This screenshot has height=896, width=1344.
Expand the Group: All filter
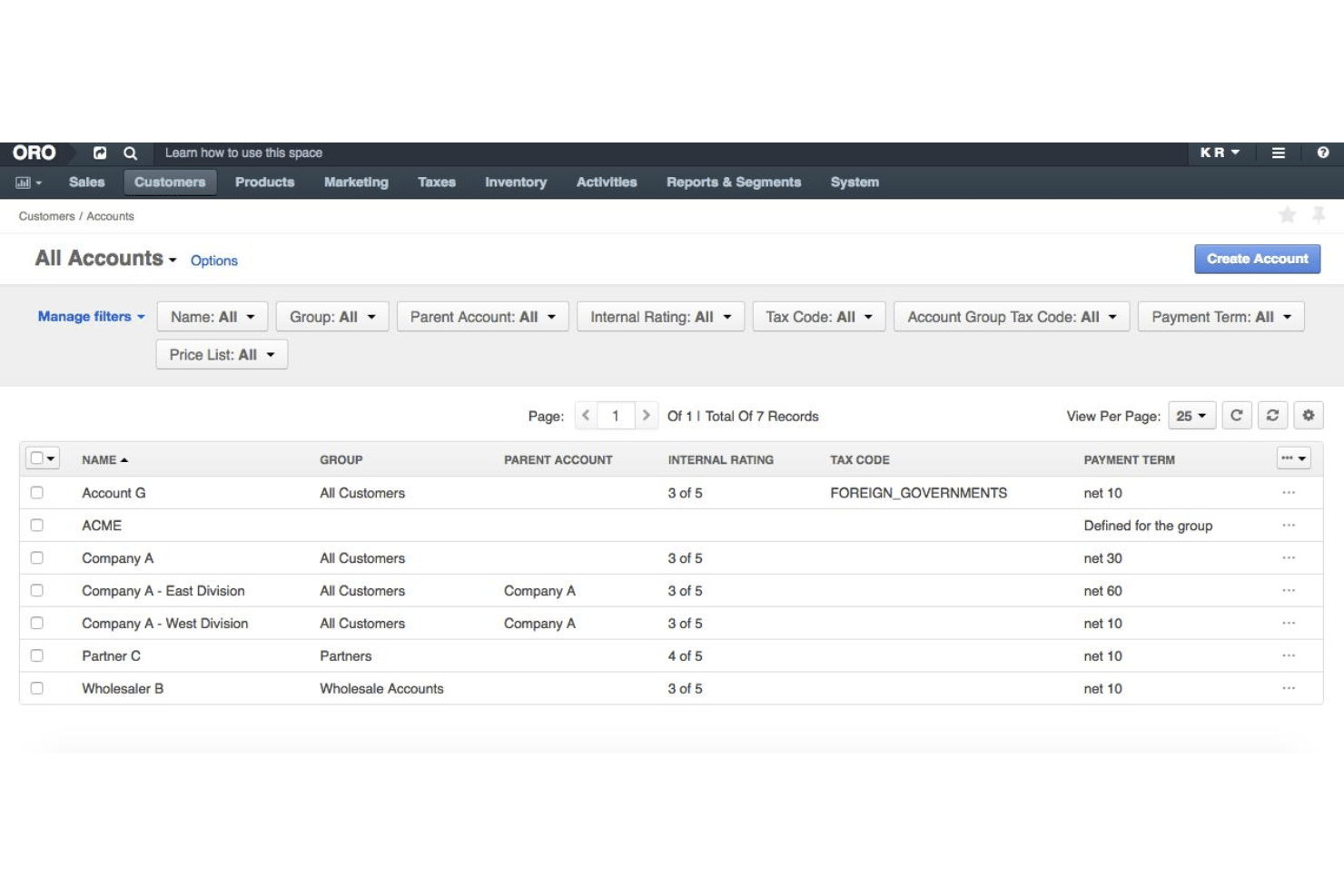pos(332,317)
